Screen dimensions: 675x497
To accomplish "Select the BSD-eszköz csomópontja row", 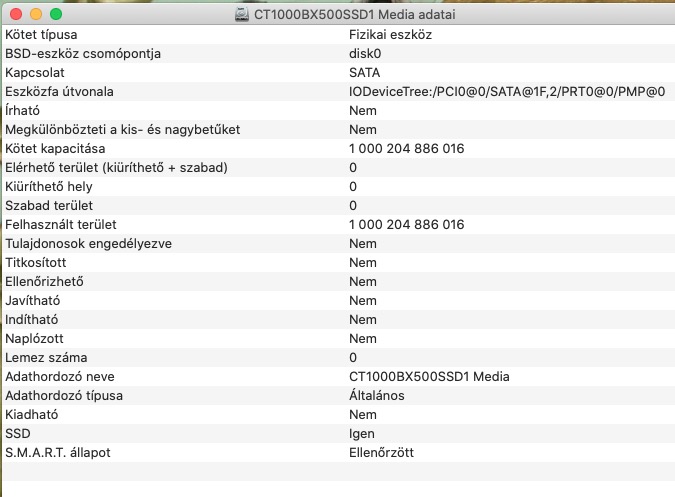I will point(338,53).
